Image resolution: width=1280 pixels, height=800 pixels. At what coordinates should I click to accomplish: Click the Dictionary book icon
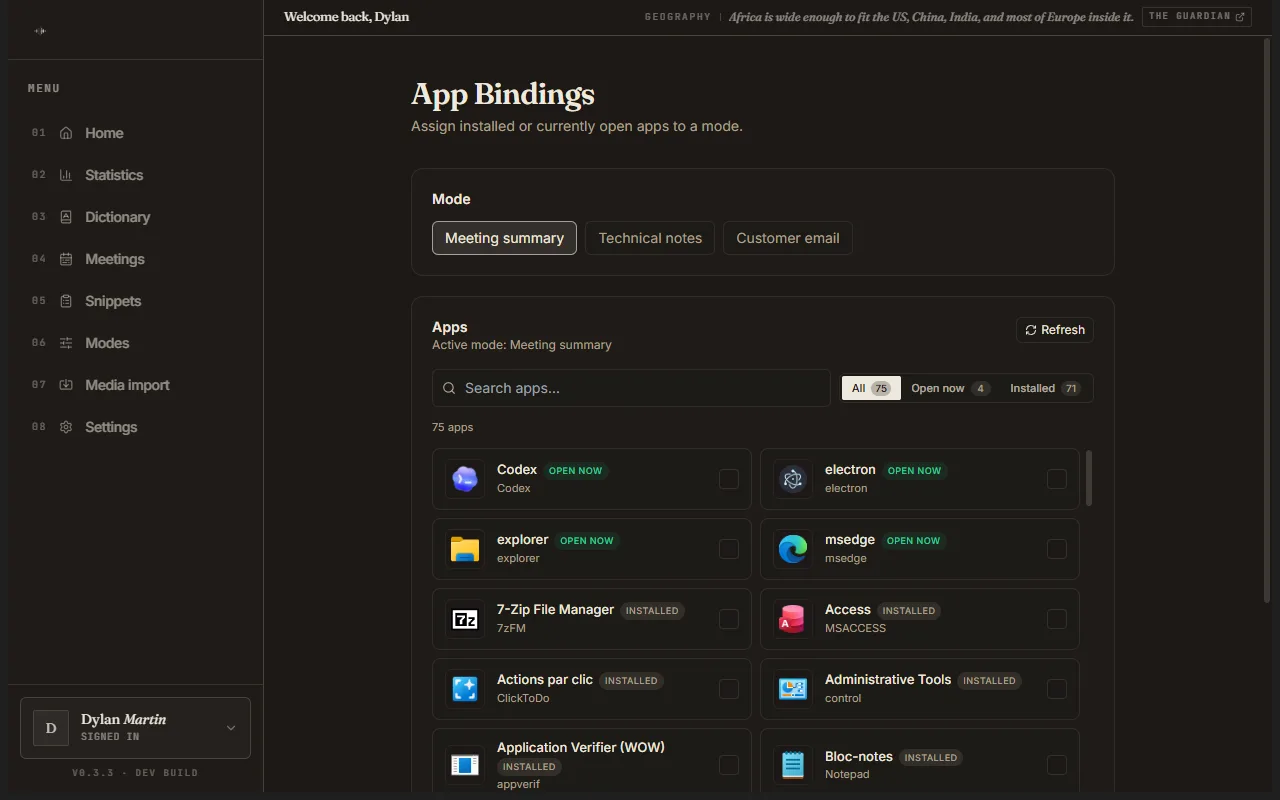pos(66,217)
